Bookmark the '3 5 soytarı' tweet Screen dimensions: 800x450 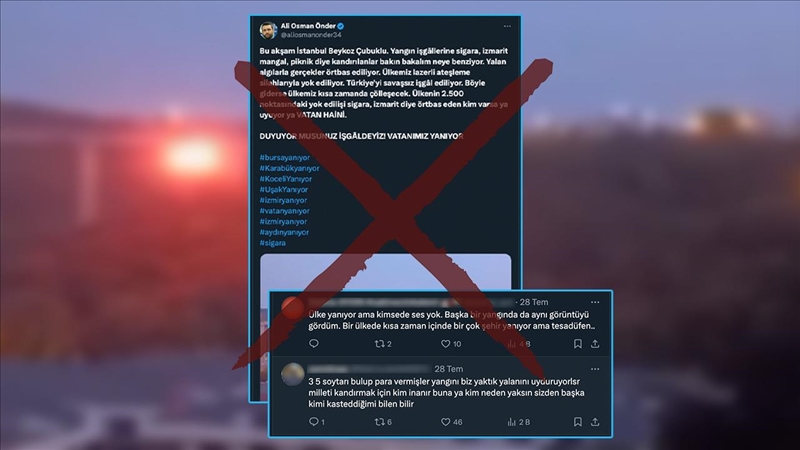578,421
